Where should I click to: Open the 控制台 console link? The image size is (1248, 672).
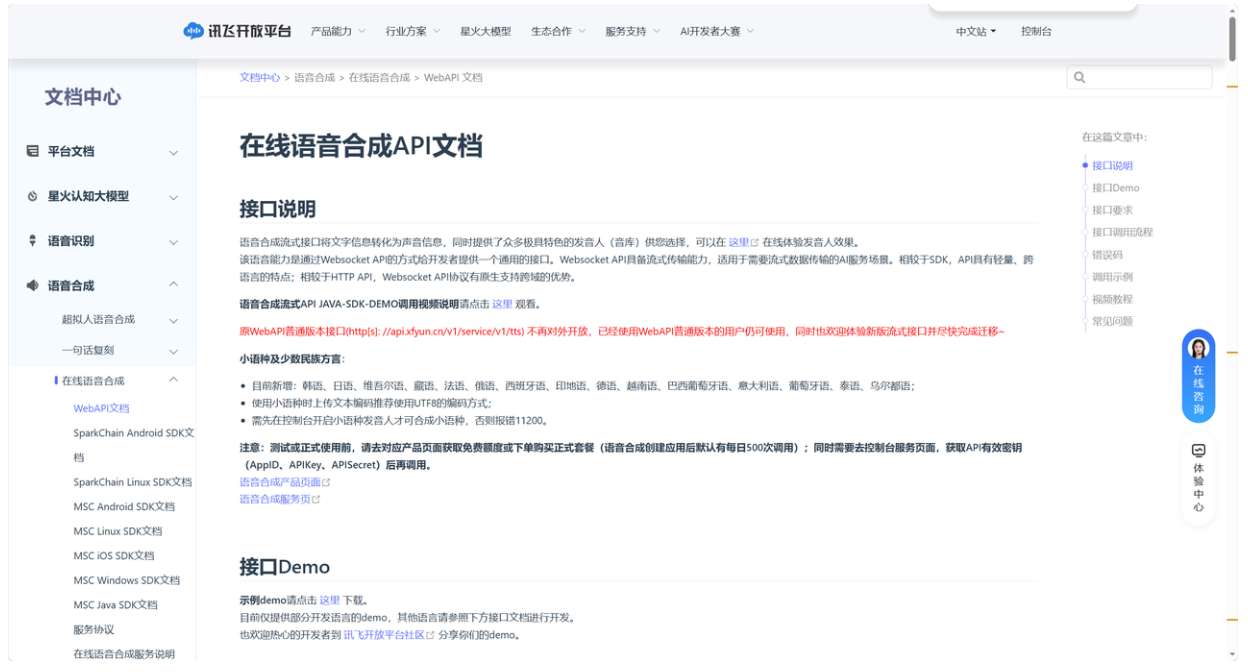click(1036, 31)
